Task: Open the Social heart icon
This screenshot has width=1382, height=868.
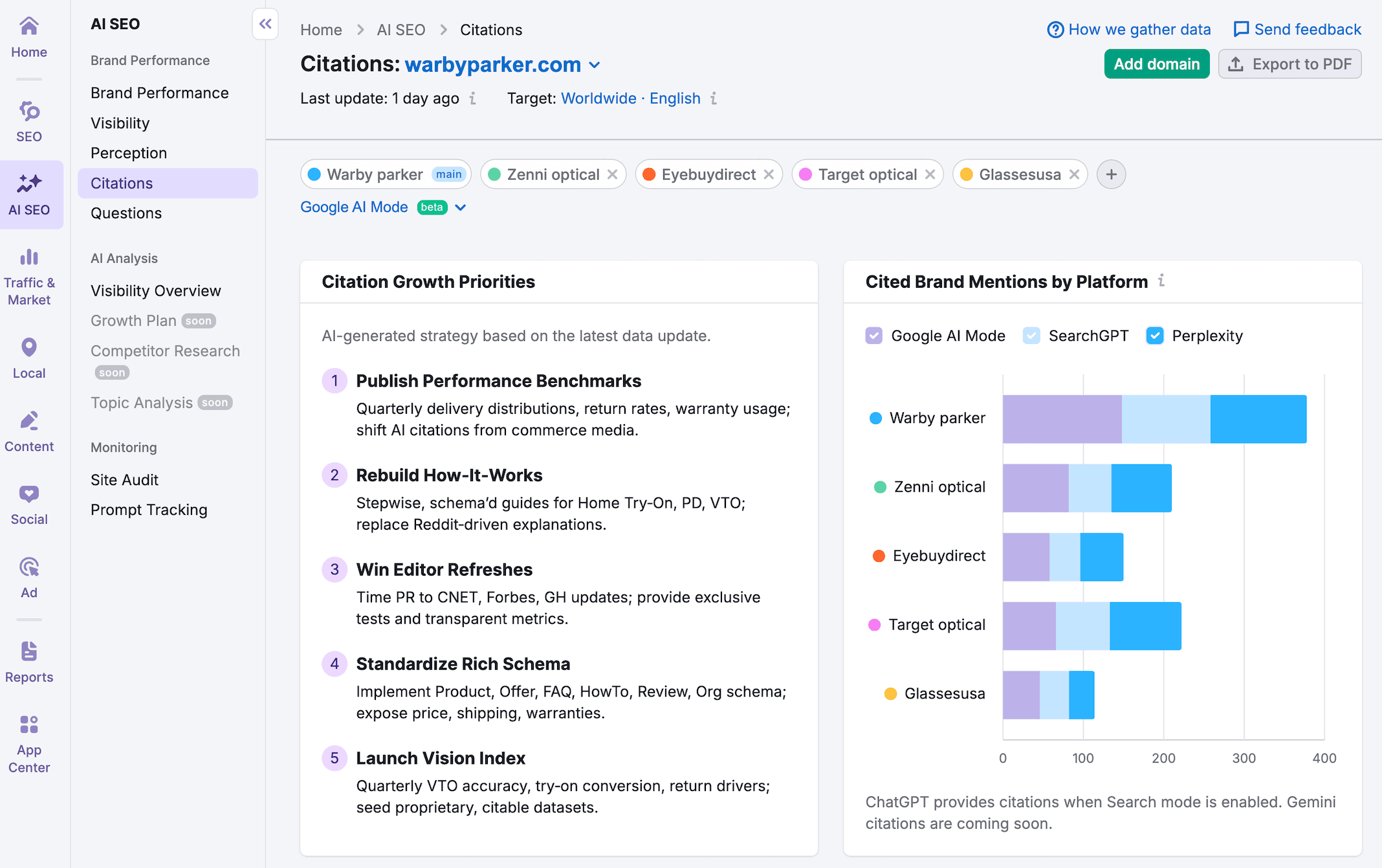Action: (x=28, y=494)
